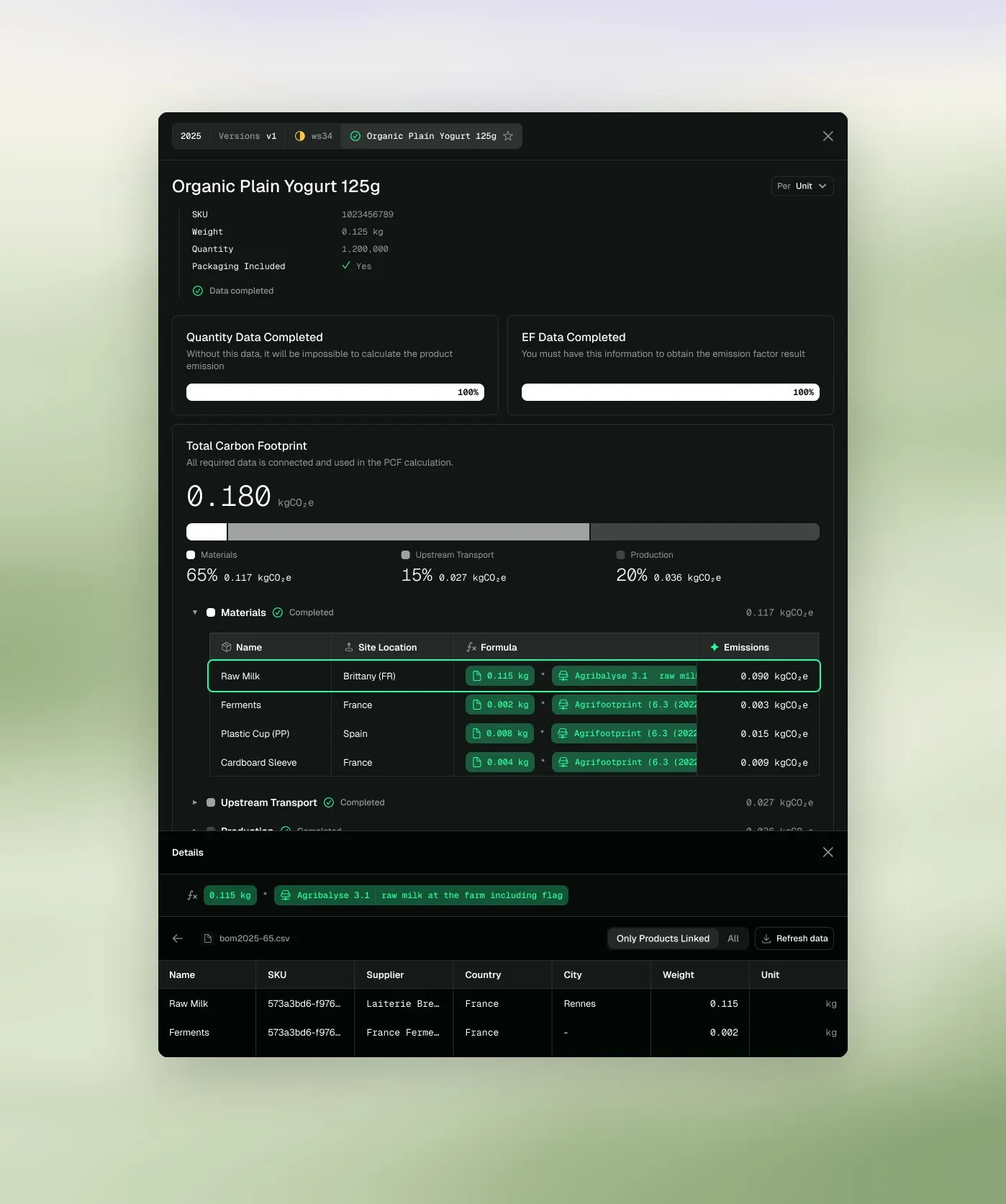
Task: Click the Quantity Data Completed progress bar
Action: pos(335,392)
